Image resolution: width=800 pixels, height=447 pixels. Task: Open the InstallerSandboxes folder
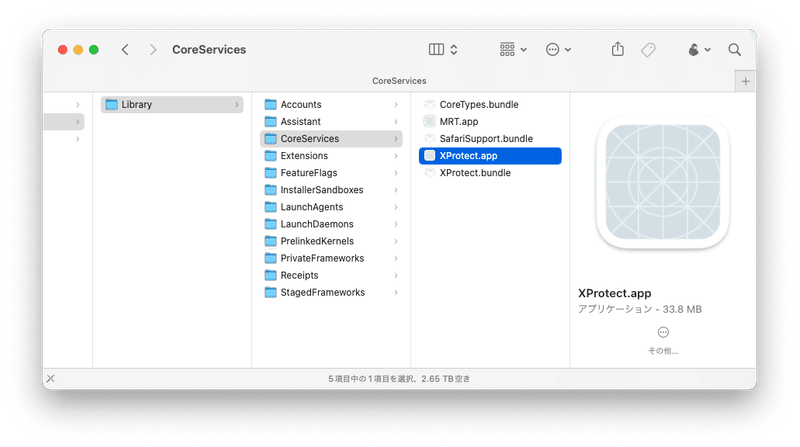tap(331, 190)
